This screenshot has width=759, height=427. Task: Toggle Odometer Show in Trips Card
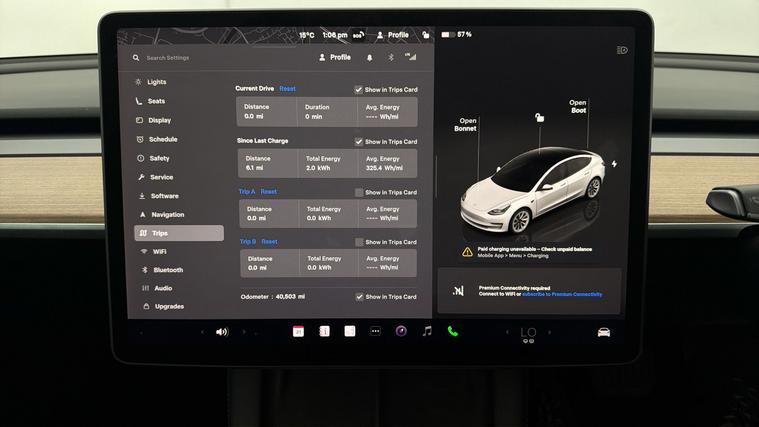point(359,297)
